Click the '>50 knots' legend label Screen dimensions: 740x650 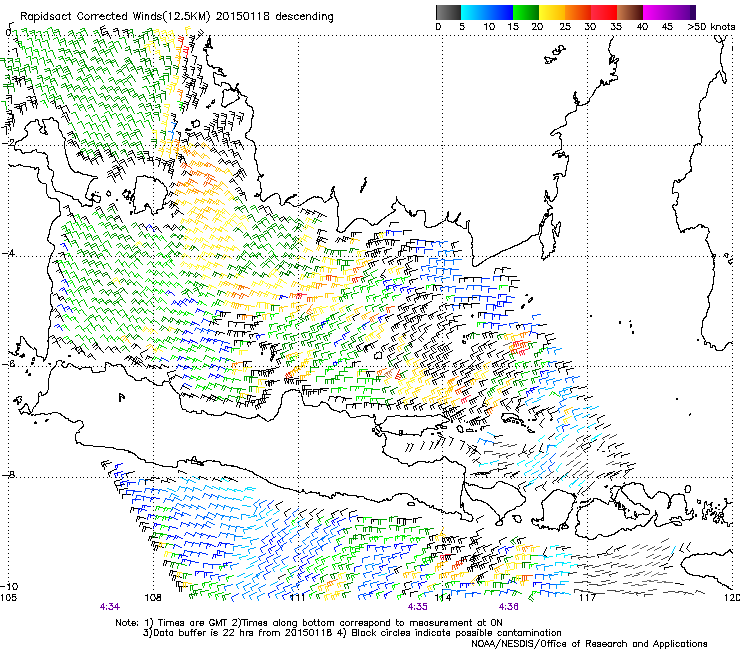tap(711, 26)
